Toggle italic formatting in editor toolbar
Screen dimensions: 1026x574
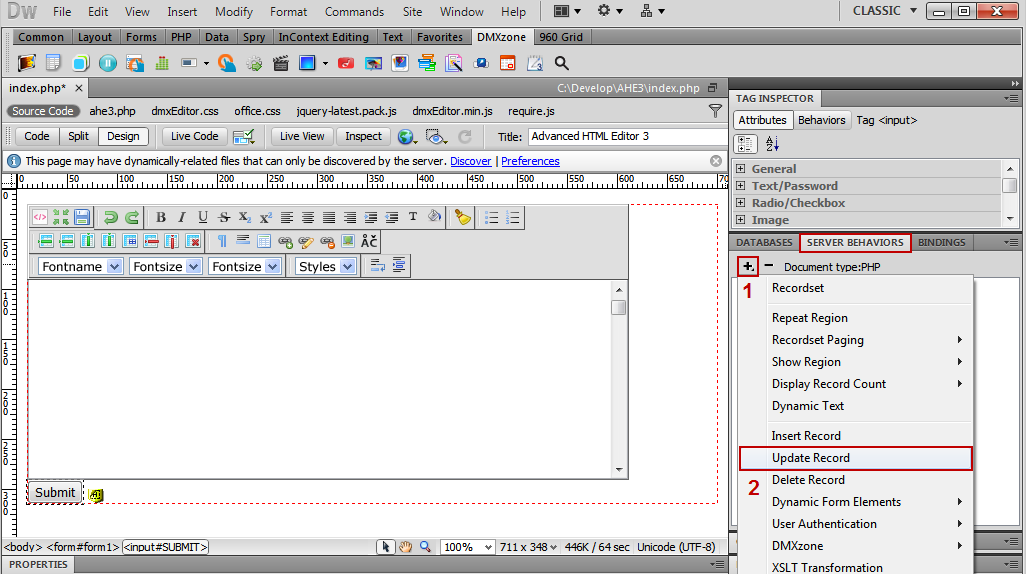point(182,217)
